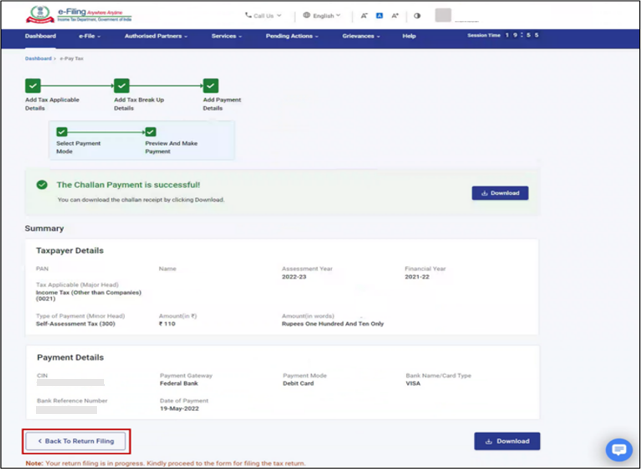643x469 pixels.
Task: Click the Add Tax Applicable Details step checkmark
Action: (x=33, y=86)
